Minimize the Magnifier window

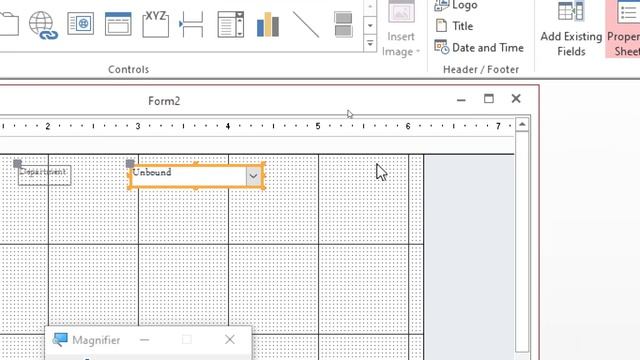[x=144, y=340]
